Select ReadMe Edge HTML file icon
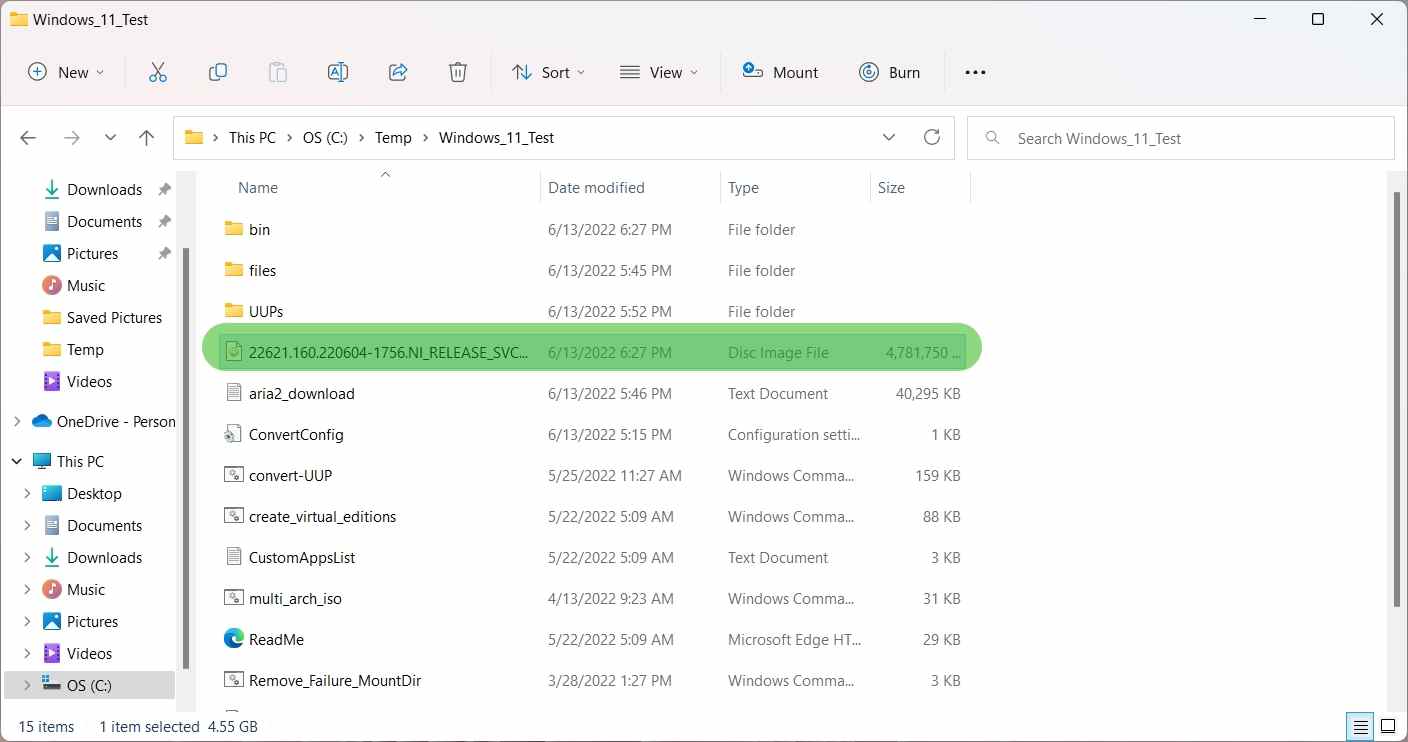 [234, 639]
